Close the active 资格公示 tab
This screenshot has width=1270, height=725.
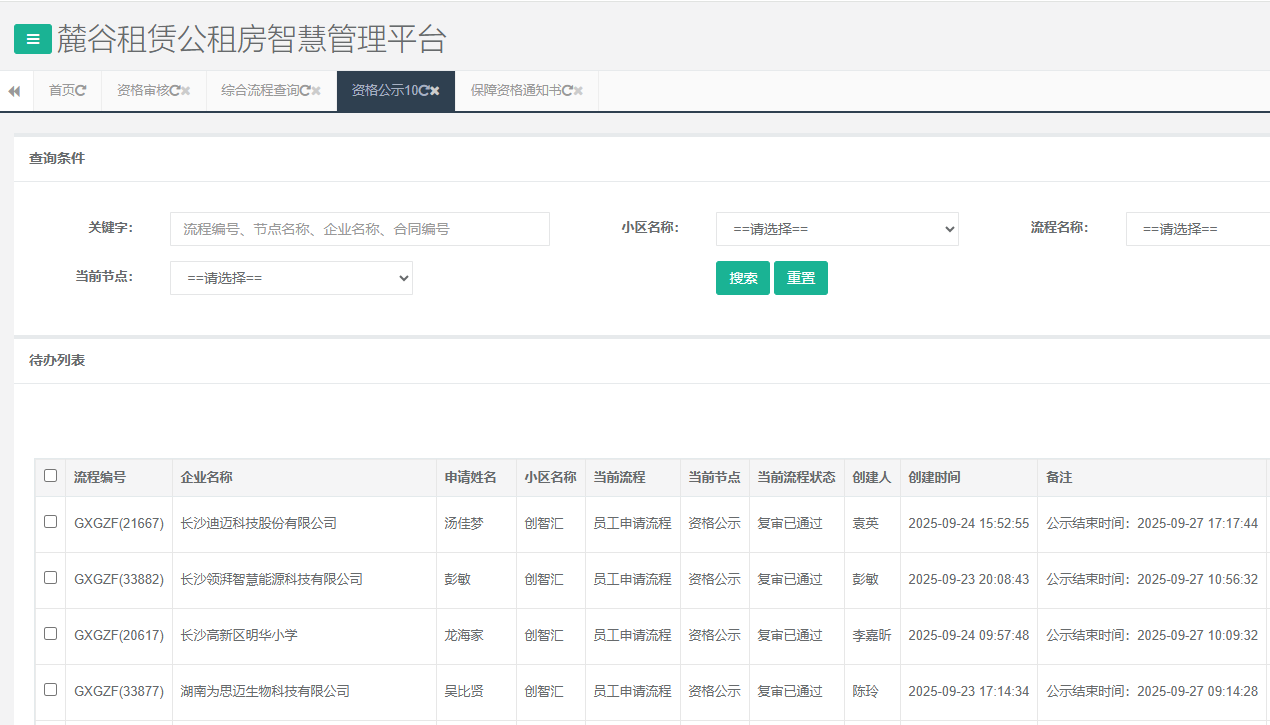pyautogui.click(x=435, y=91)
